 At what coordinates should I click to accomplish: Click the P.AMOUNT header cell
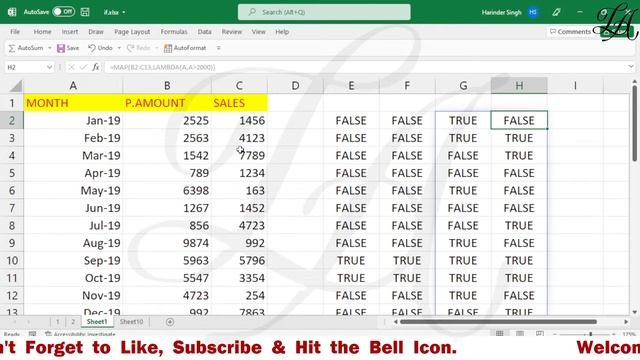click(x=167, y=103)
